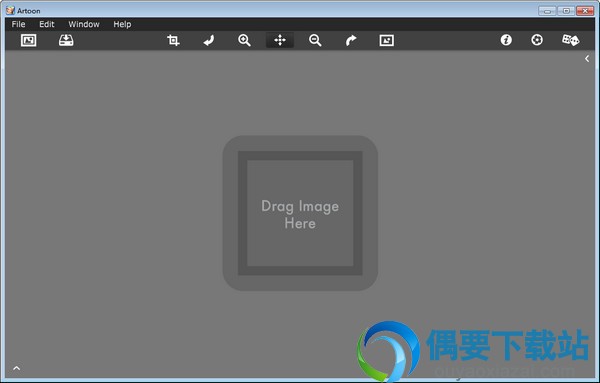The height and width of the screenshot is (383, 600).
Task: Open the Help menu
Action: (x=122, y=24)
